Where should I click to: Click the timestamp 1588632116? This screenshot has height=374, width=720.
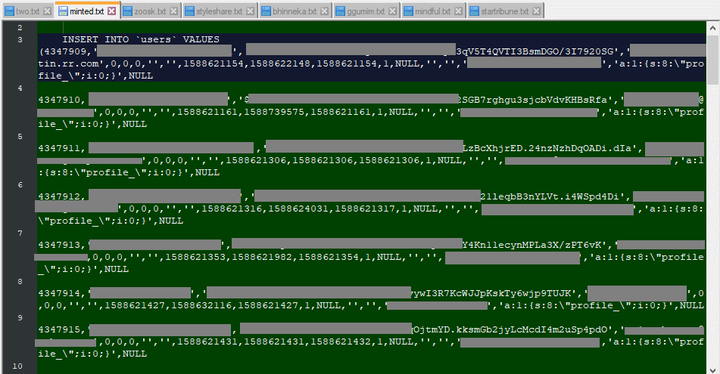(202, 305)
